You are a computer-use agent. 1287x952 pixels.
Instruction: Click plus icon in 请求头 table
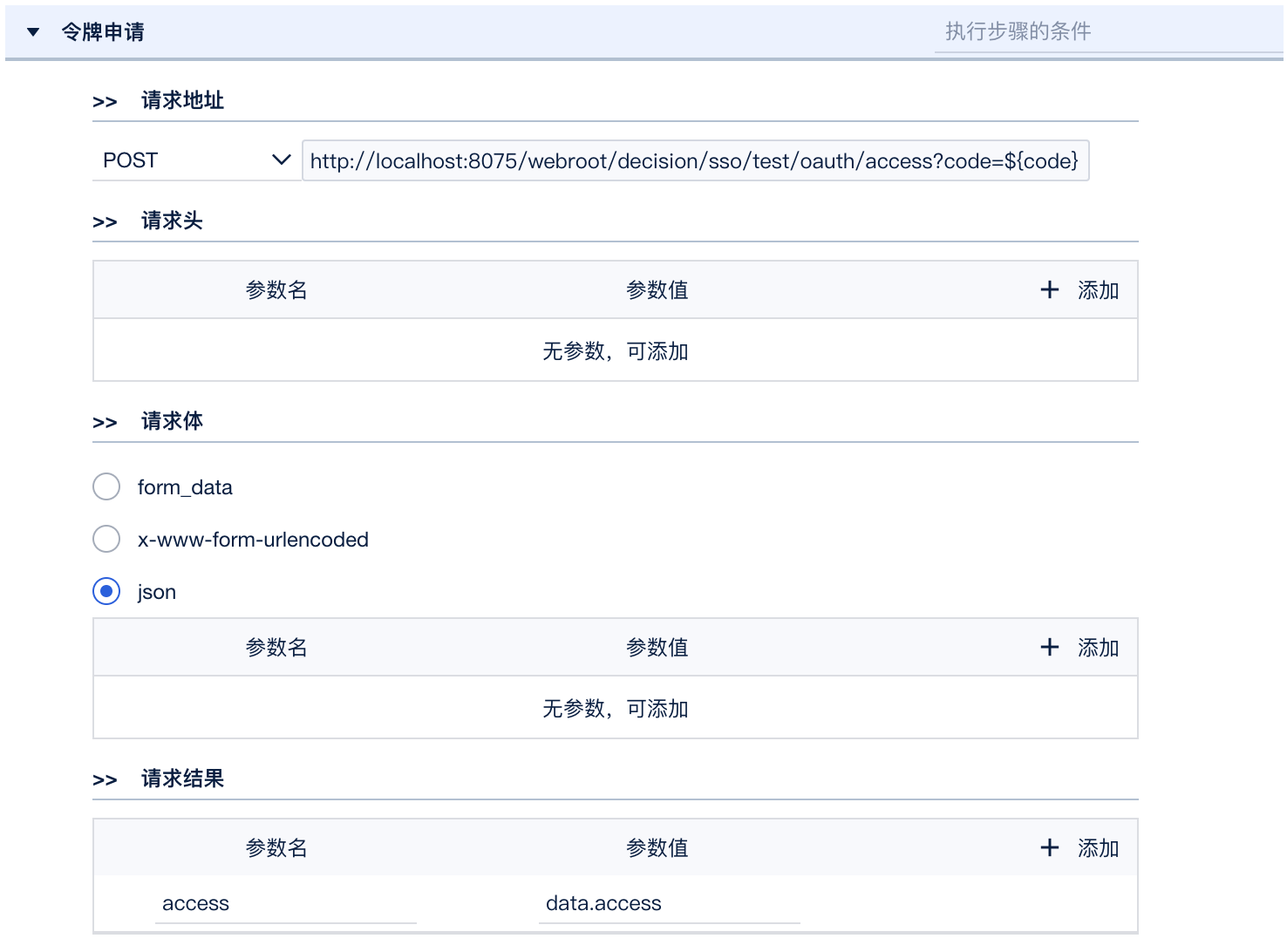(1050, 289)
